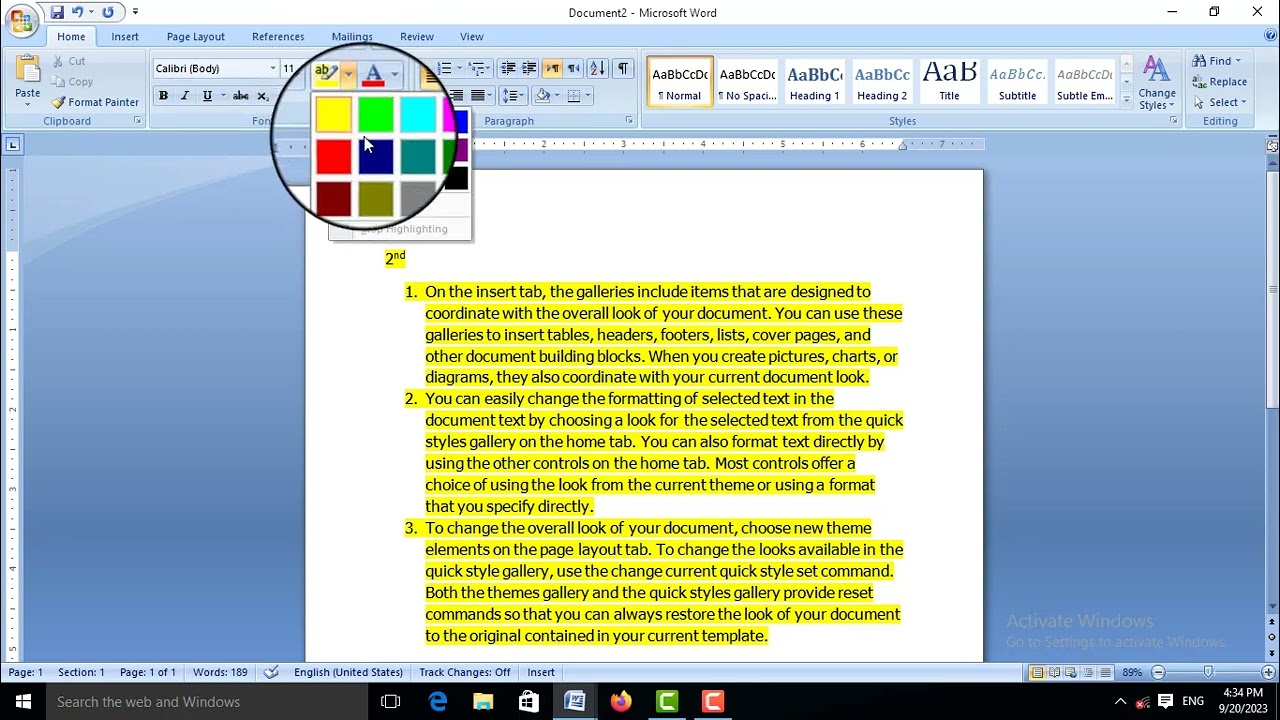Expand the borders dropdown arrow
This screenshot has height=720, width=1280.
click(x=586, y=95)
